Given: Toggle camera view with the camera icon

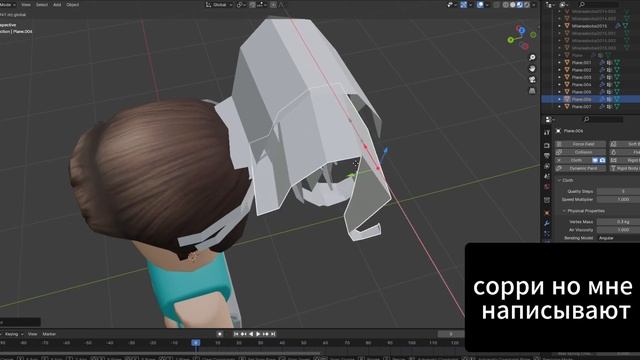Looking at the screenshot, I should (532, 80).
